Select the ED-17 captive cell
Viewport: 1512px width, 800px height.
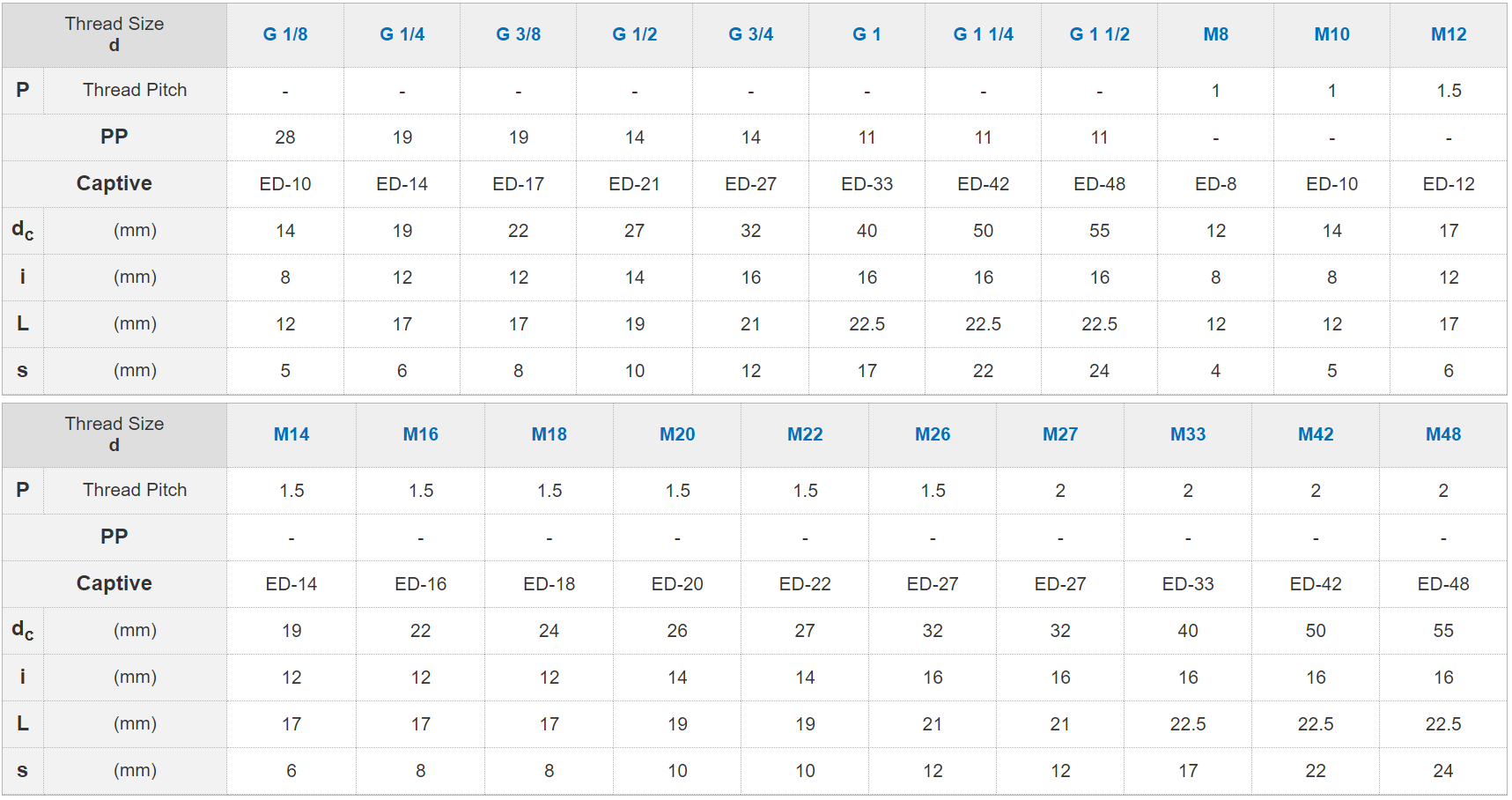[x=518, y=184]
